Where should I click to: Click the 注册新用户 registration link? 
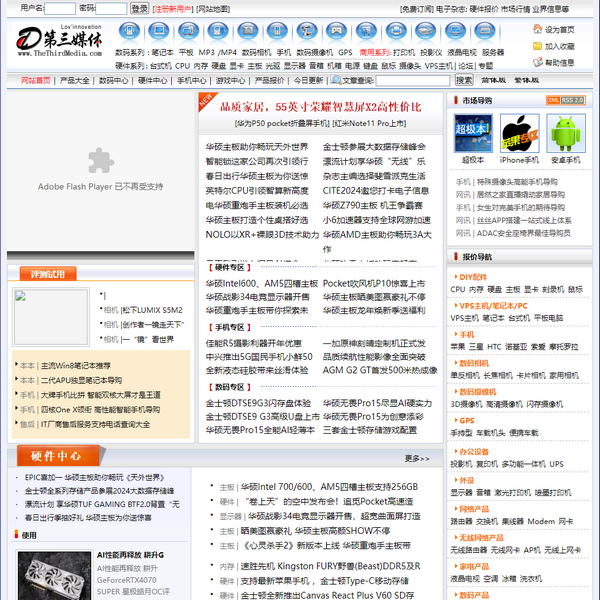point(174,8)
